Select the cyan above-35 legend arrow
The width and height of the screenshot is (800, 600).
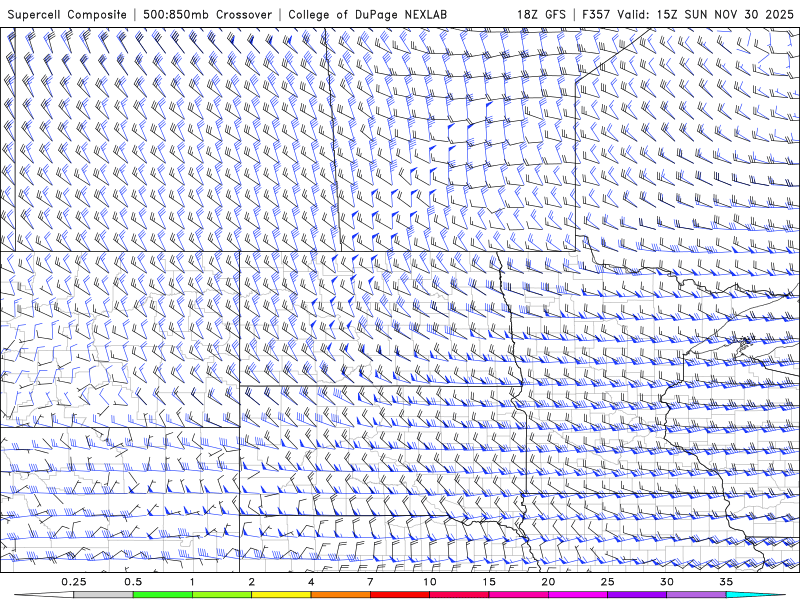[x=755, y=595]
